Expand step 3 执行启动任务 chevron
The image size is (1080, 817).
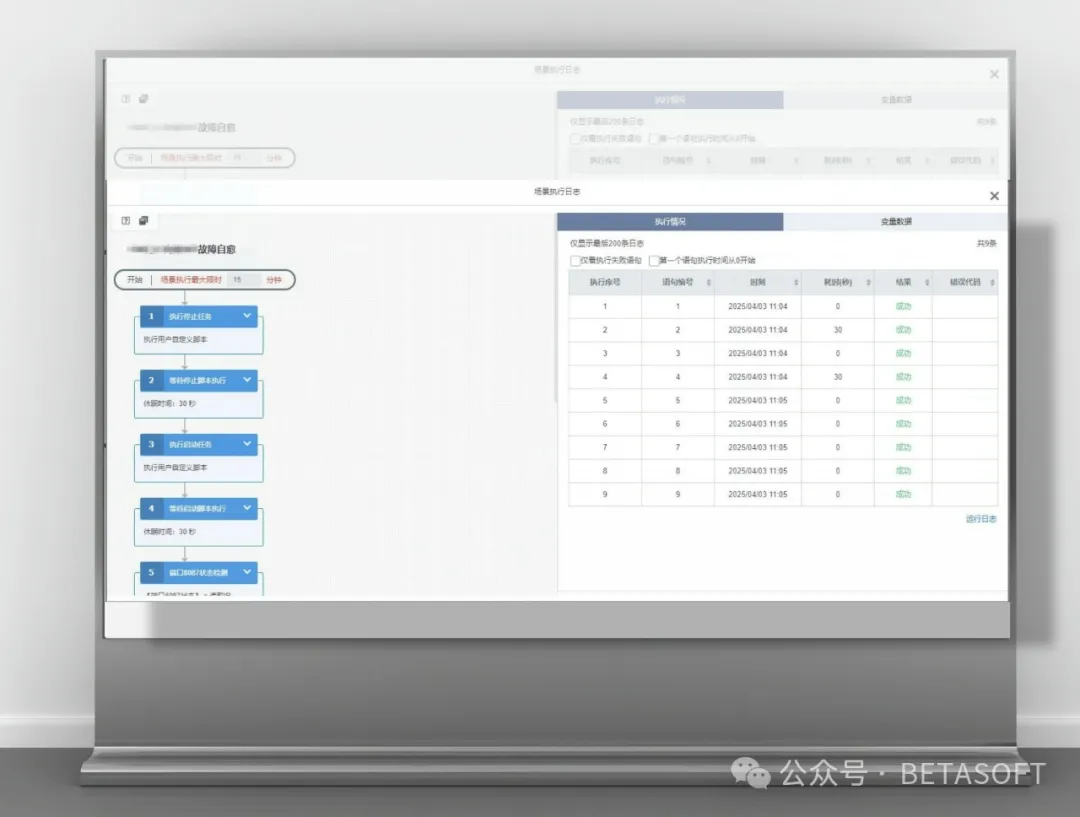click(247, 444)
